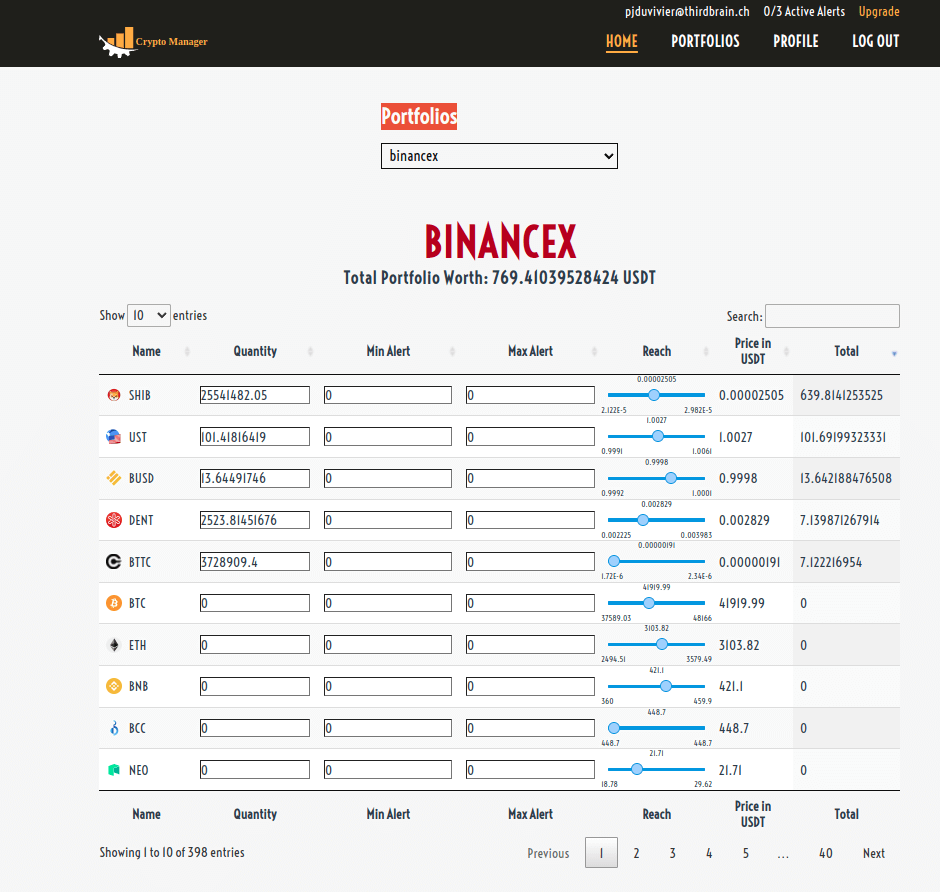Click the Portfolios heading label
Screen dimensions: 940x892
(x=419, y=116)
